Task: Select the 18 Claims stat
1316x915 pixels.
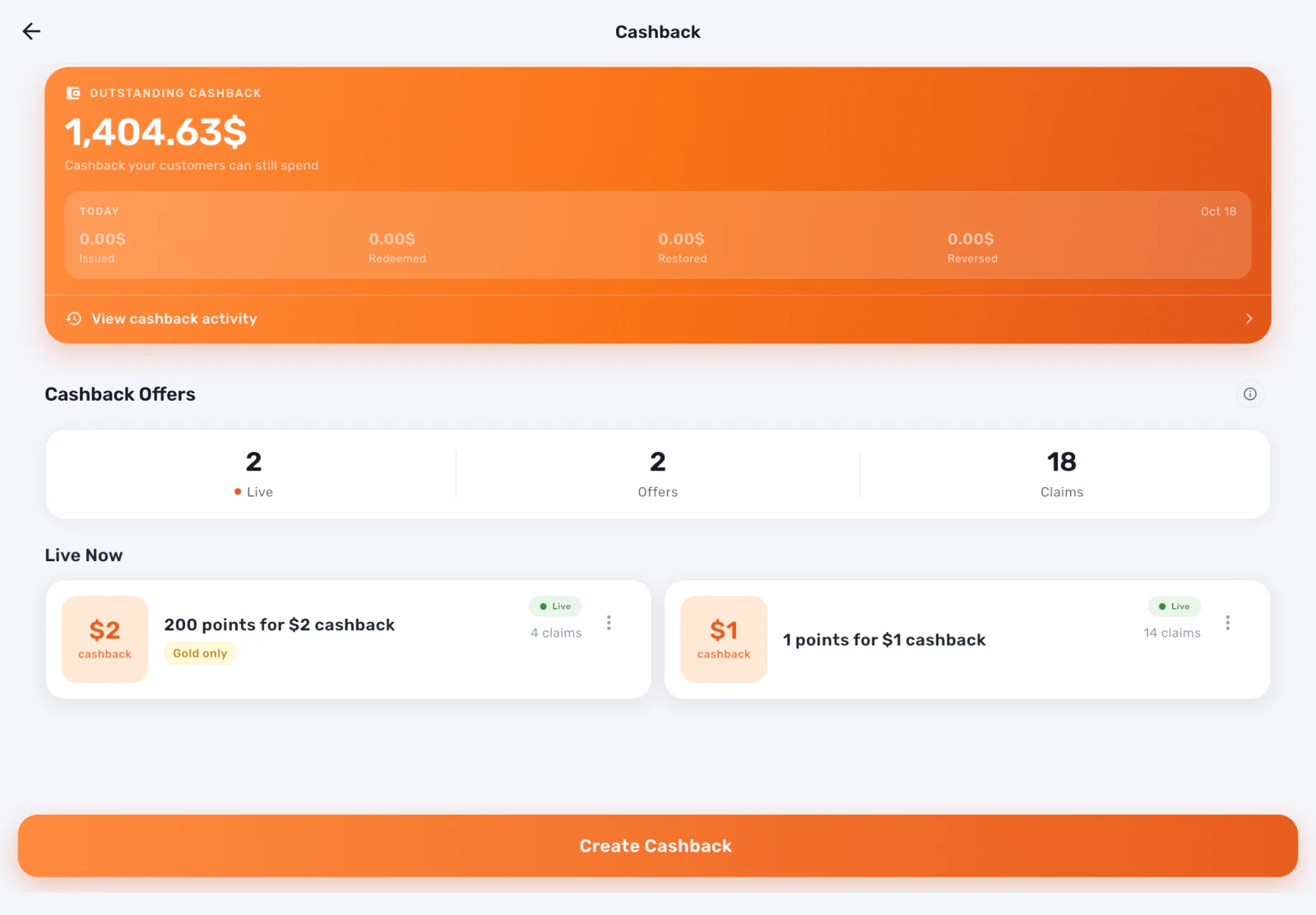Action: point(1062,474)
